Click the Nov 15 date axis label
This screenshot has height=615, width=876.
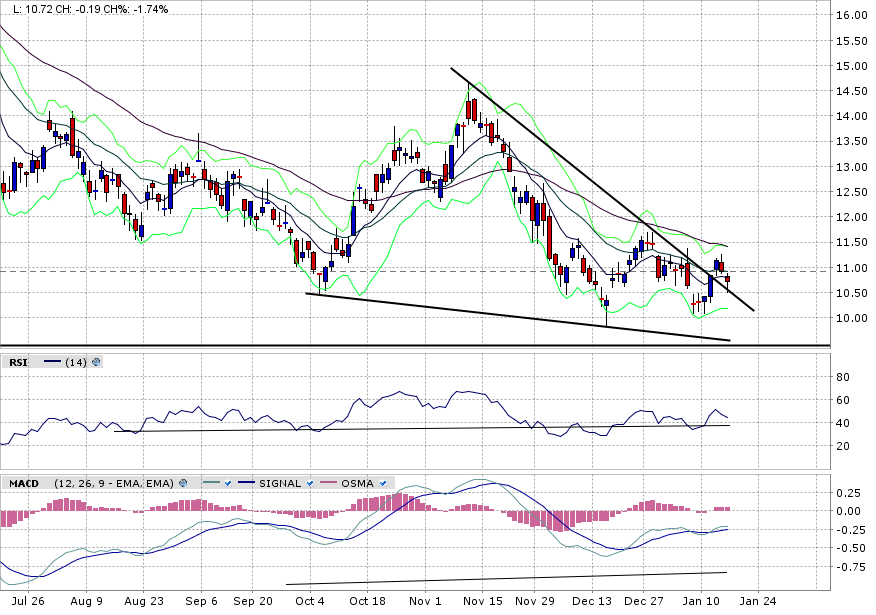point(482,602)
